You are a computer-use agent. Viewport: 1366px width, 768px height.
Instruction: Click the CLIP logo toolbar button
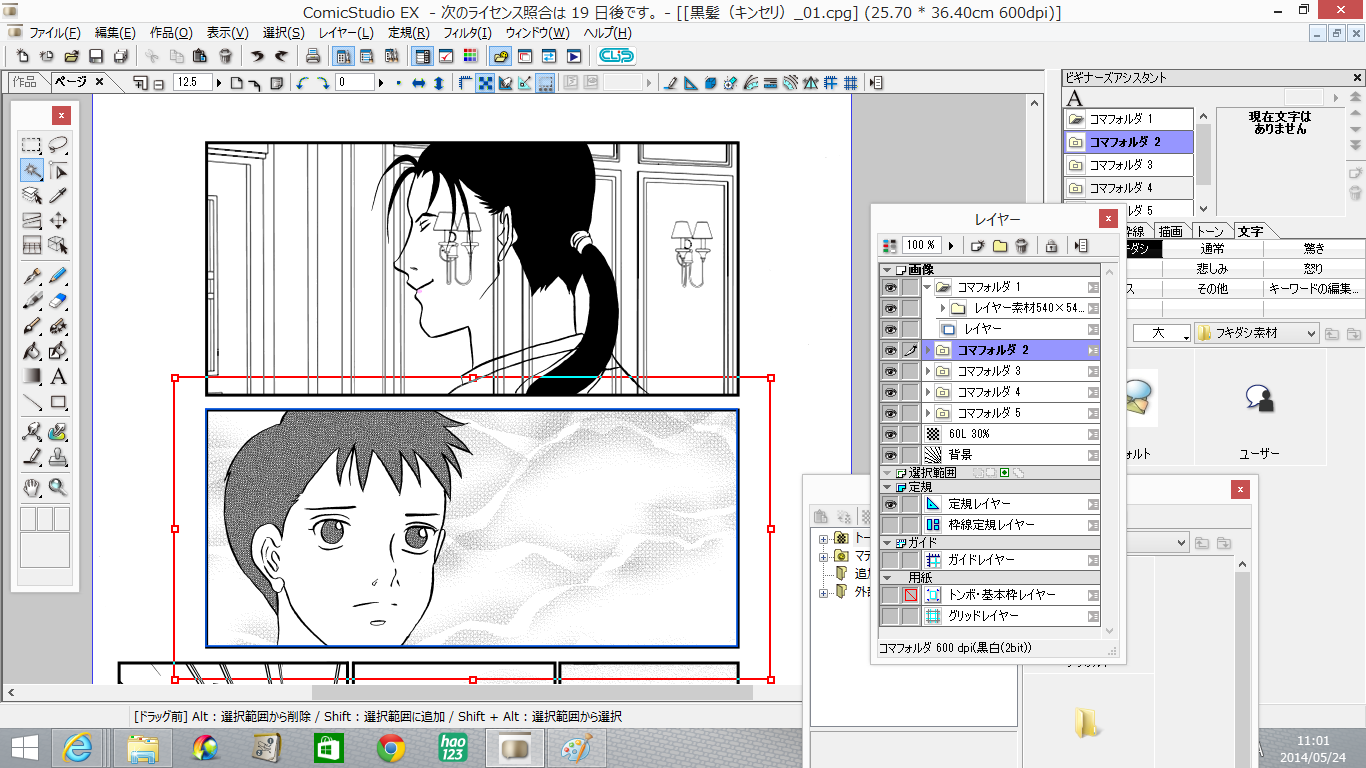click(616, 56)
